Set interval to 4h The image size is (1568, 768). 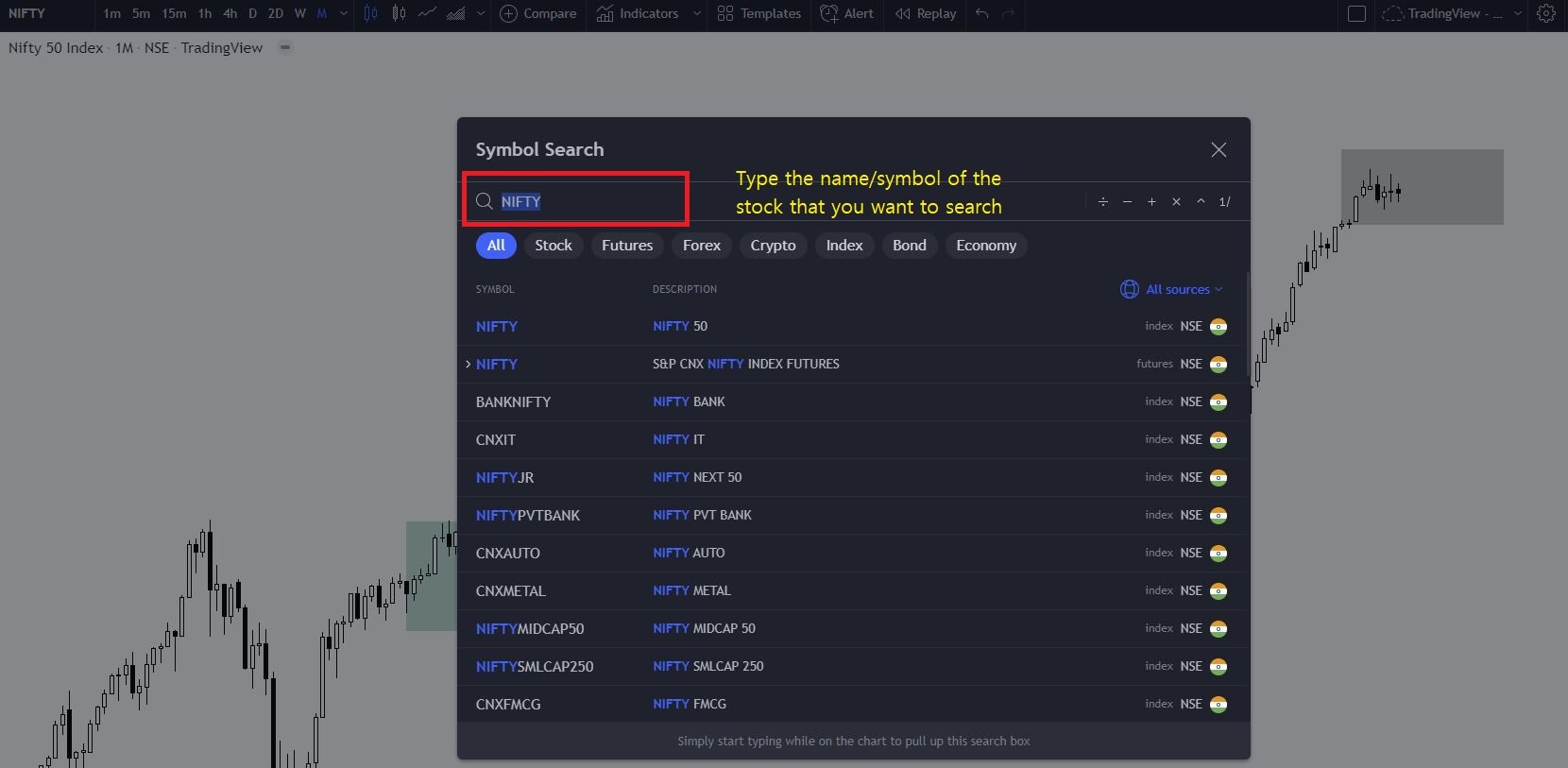(x=230, y=13)
